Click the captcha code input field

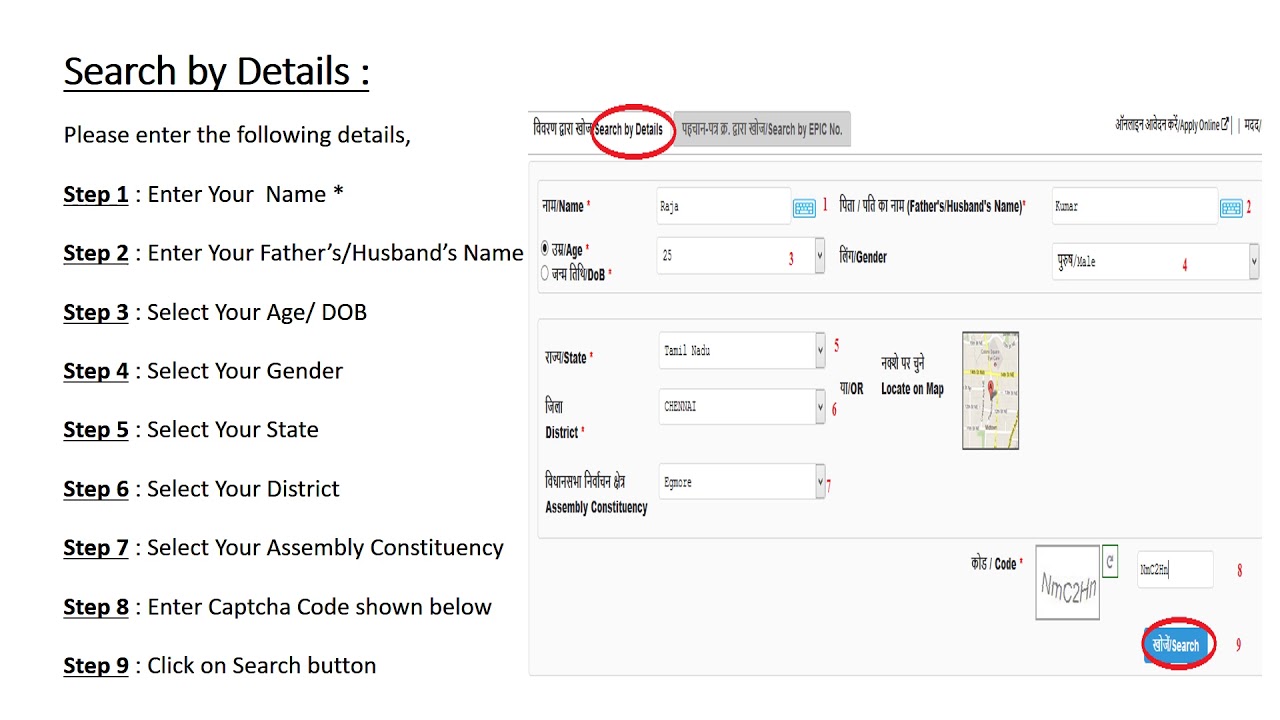coord(1175,569)
